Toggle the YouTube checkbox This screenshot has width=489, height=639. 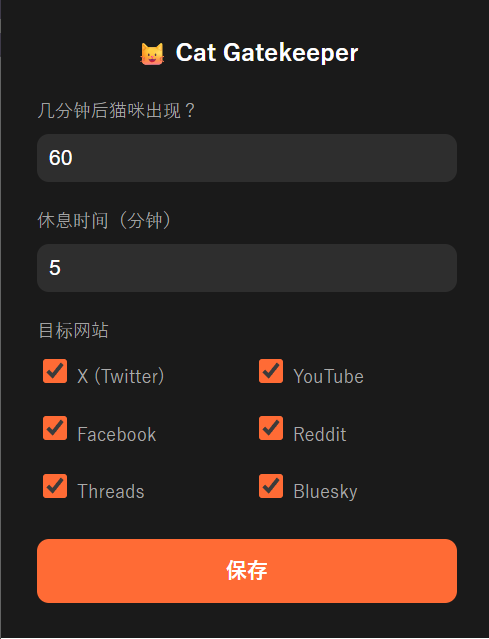click(x=271, y=371)
